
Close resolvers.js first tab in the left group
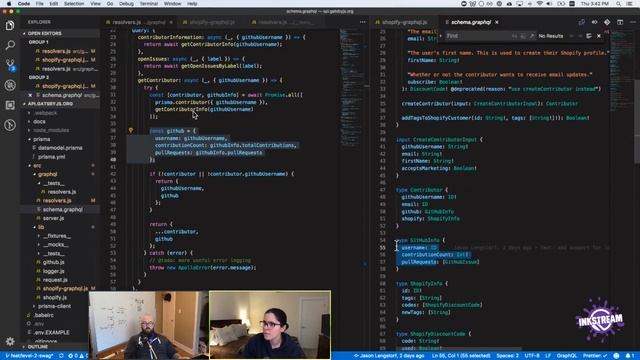click(171, 22)
